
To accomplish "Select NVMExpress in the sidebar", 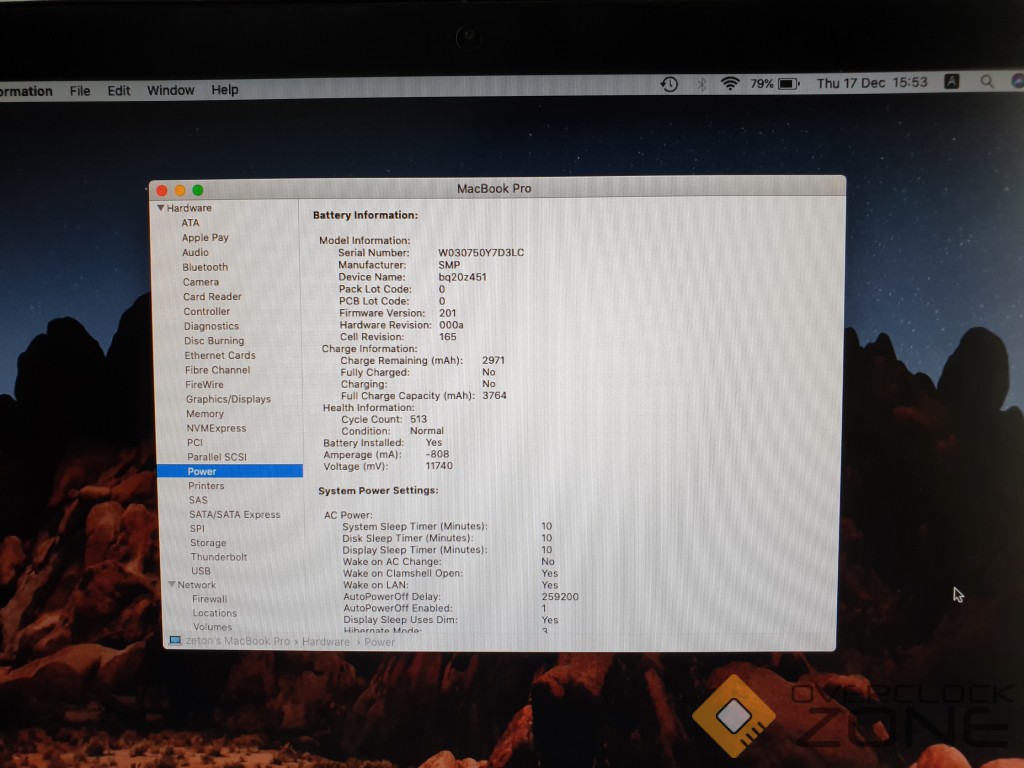I will (216, 428).
